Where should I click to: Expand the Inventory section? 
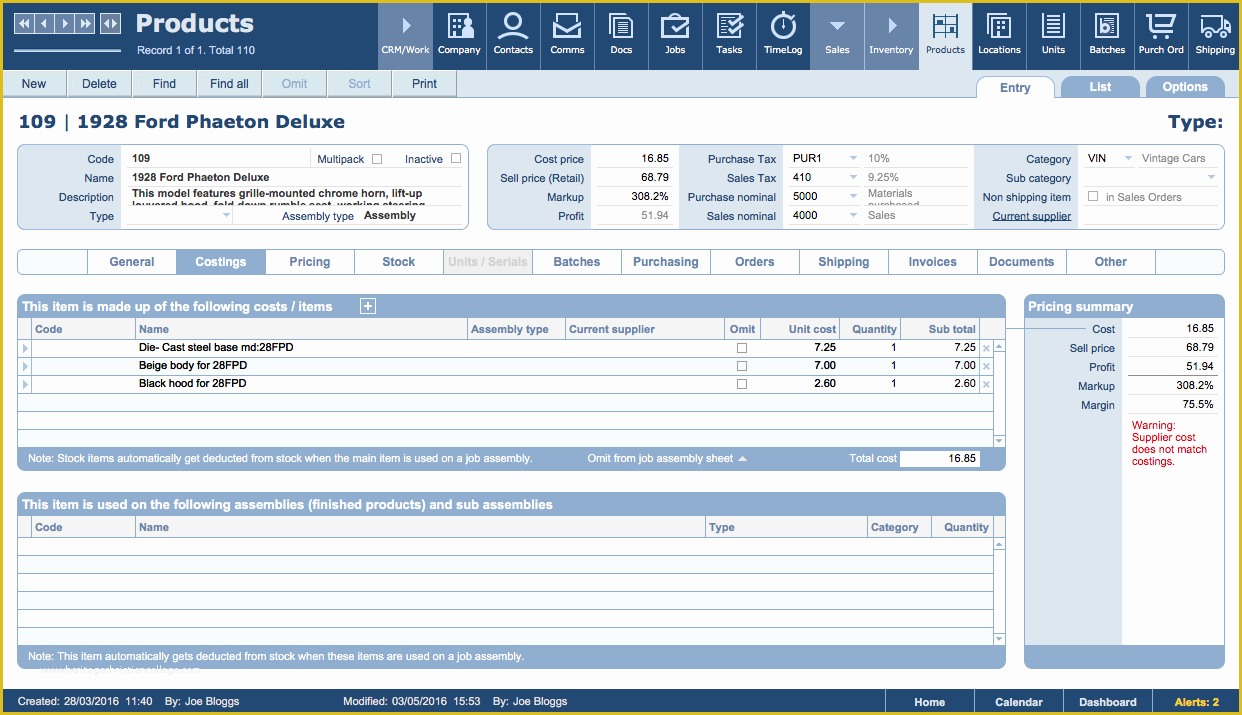pos(891,35)
